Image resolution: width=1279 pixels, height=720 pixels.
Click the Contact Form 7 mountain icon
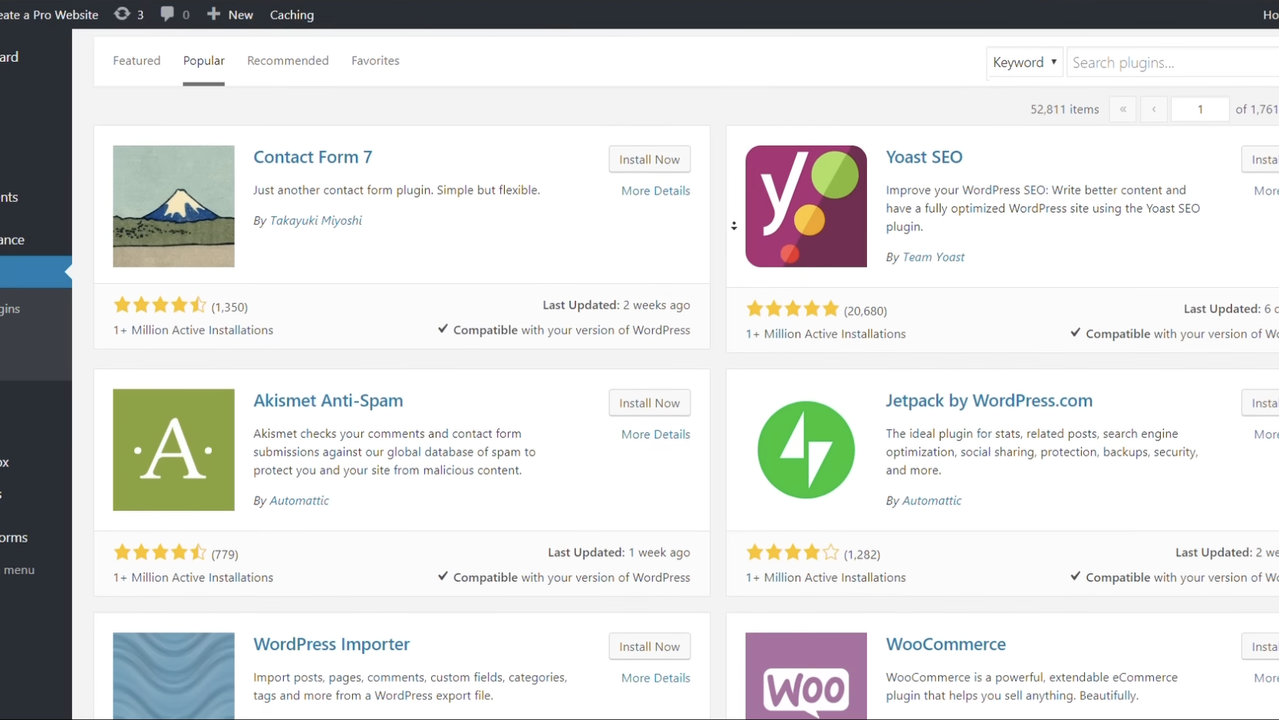pyautogui.click(x=173, y=206)
